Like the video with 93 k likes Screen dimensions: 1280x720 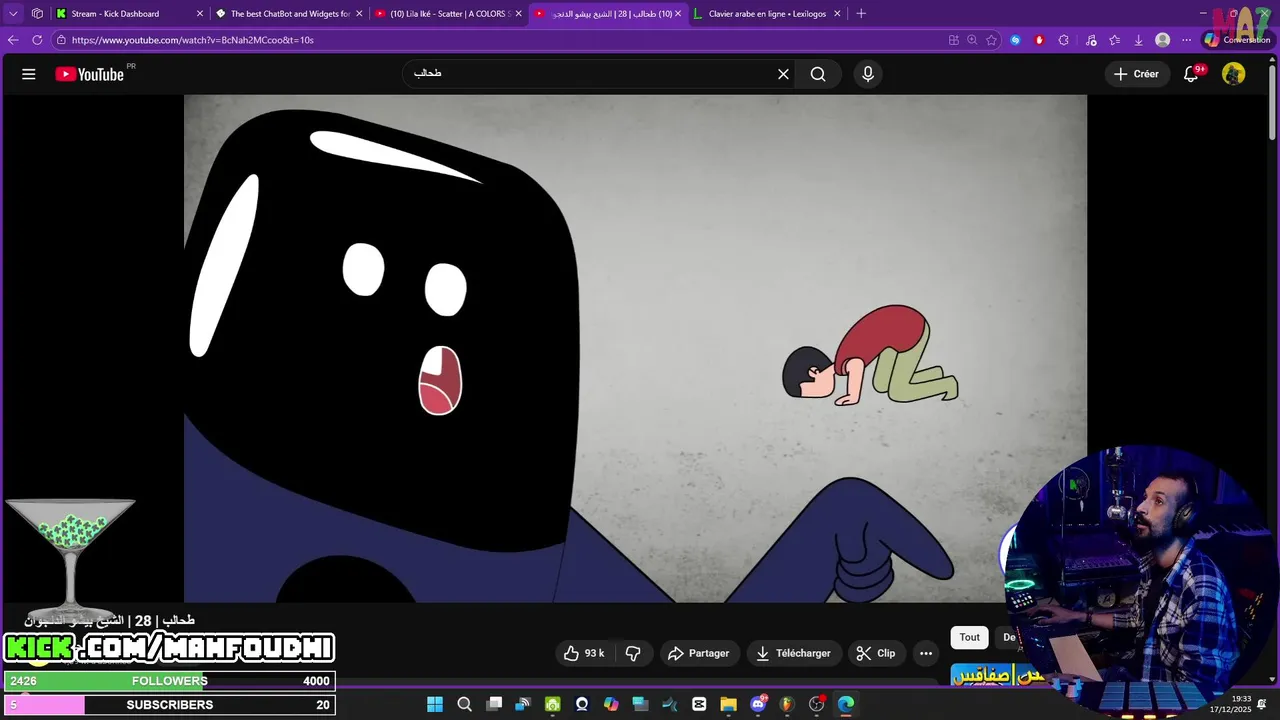click(583, 653)
